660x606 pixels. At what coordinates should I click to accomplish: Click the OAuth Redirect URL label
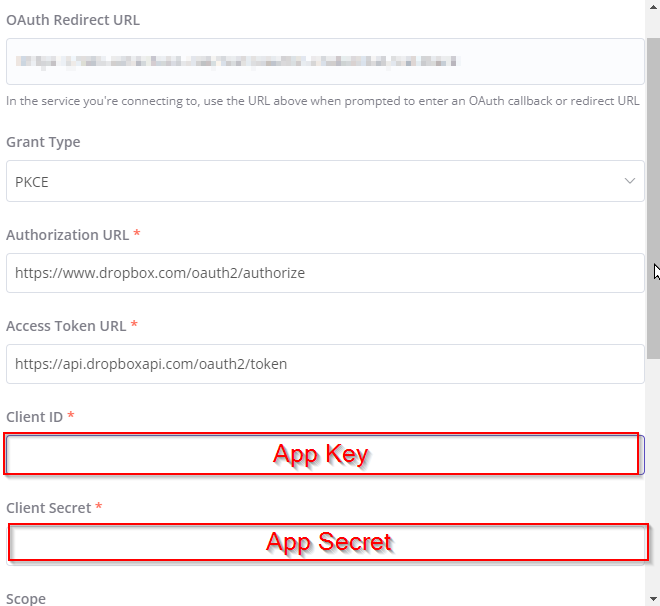pyautogui.click(x=73, y=20)
